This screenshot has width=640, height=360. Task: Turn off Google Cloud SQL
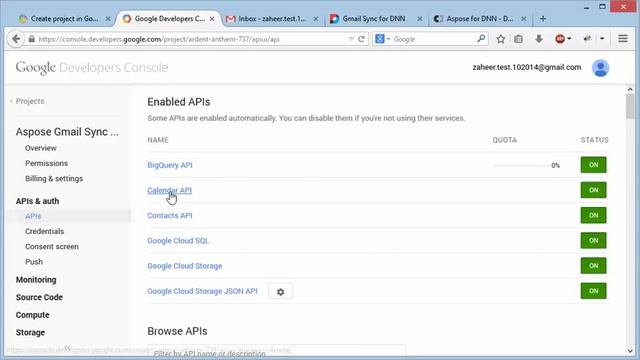(593, 241)
